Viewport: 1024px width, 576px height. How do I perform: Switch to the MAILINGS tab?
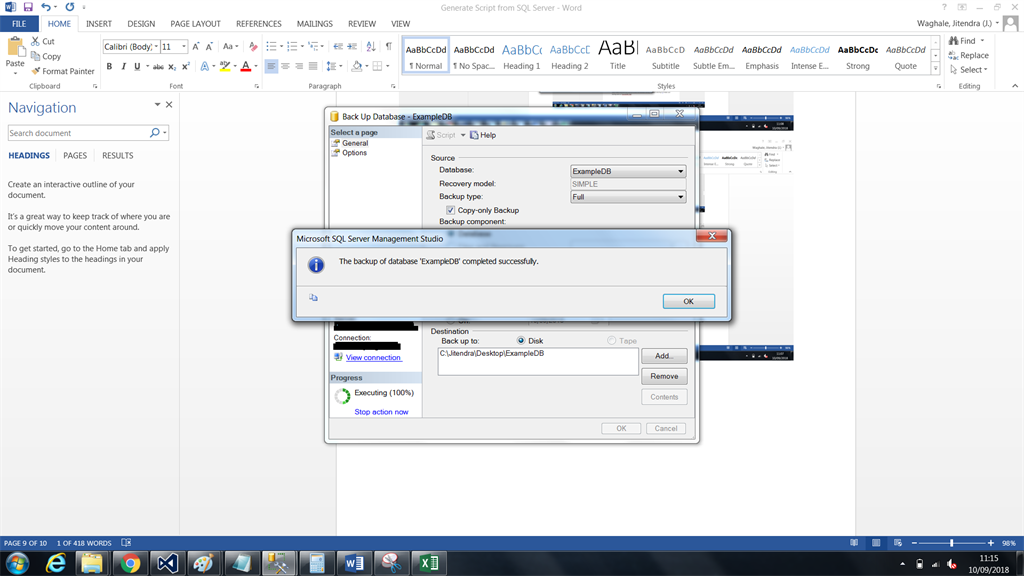tap(315, 24)
